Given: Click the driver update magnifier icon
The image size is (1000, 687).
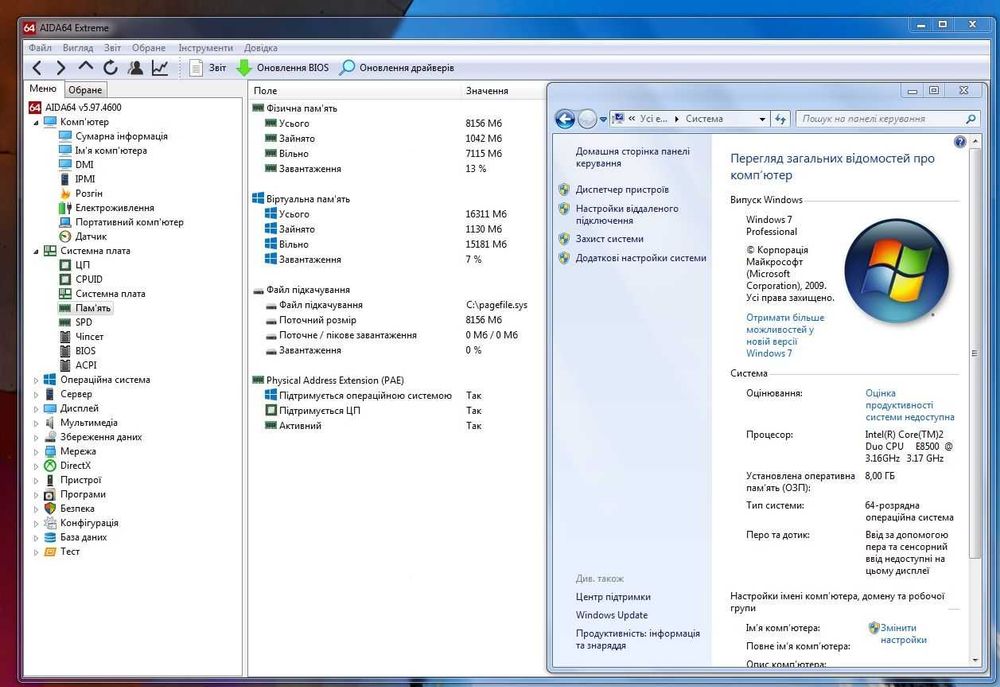Looking at the screenshot, I should coord(347,68).
